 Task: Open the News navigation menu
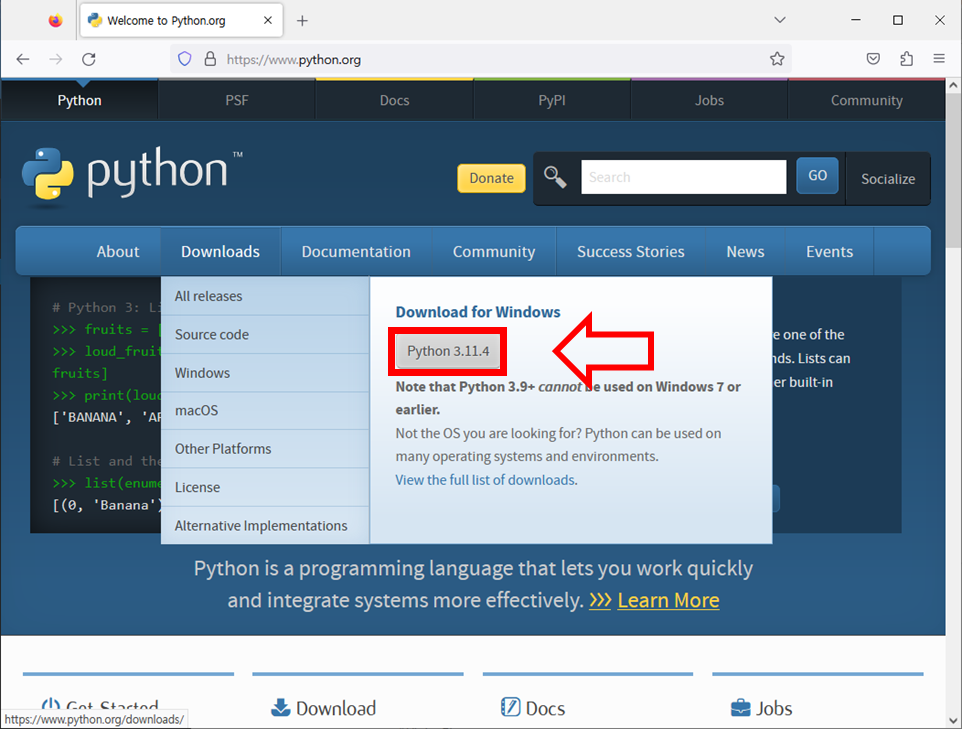(745, 252)
